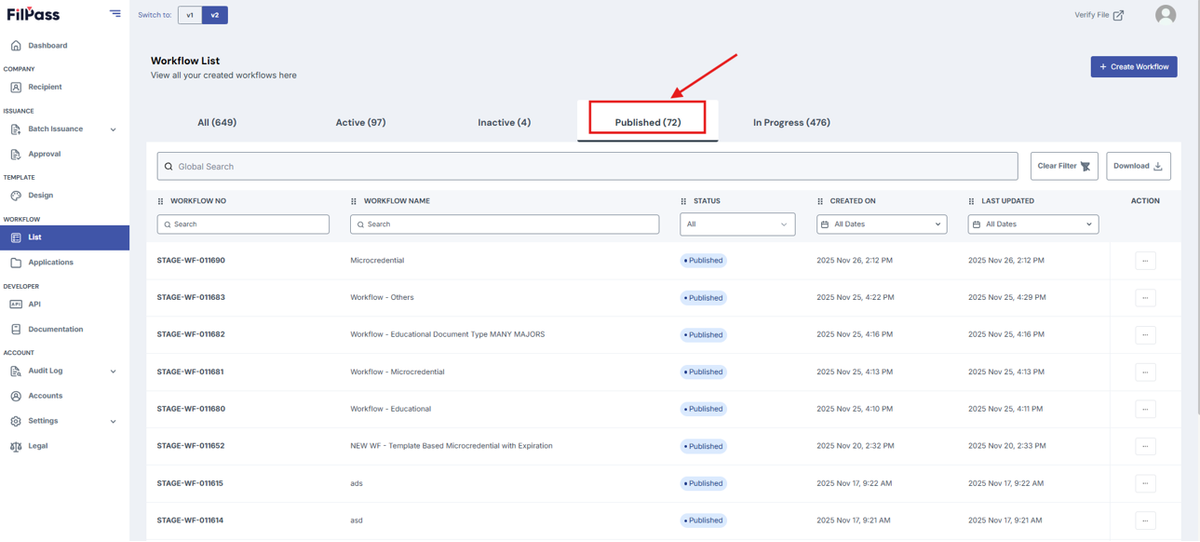Click the Workflow No search field
The image size is (1200, 542).
[243, 225]
